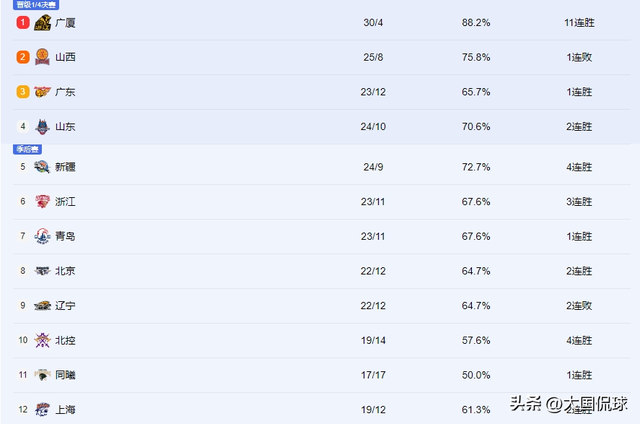640x424 pixels.
Task: Select the 季后赛 section label
Action: pos(27,149)
